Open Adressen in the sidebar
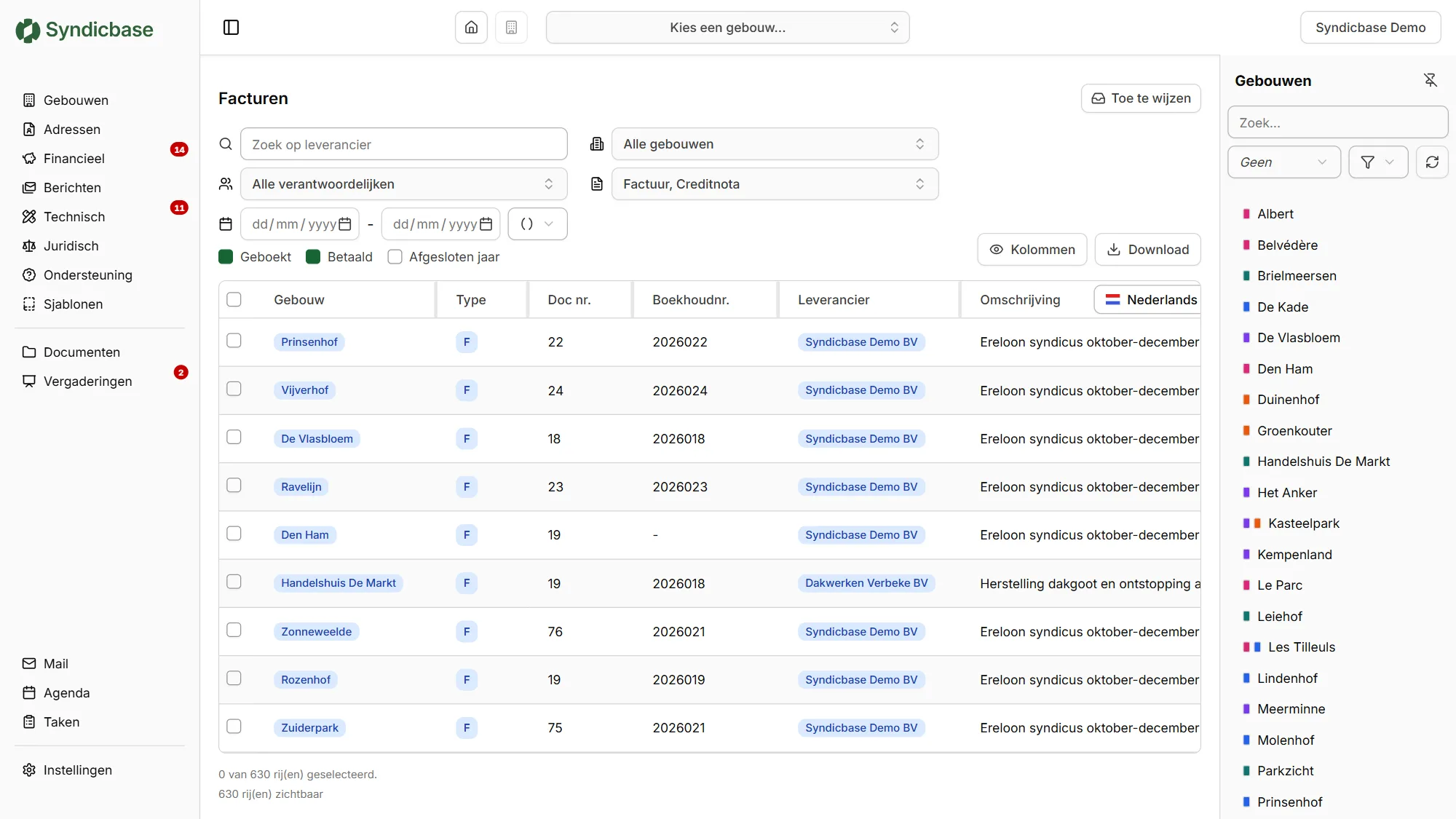This screenshot has width=1456, height=819. [72, 130]
